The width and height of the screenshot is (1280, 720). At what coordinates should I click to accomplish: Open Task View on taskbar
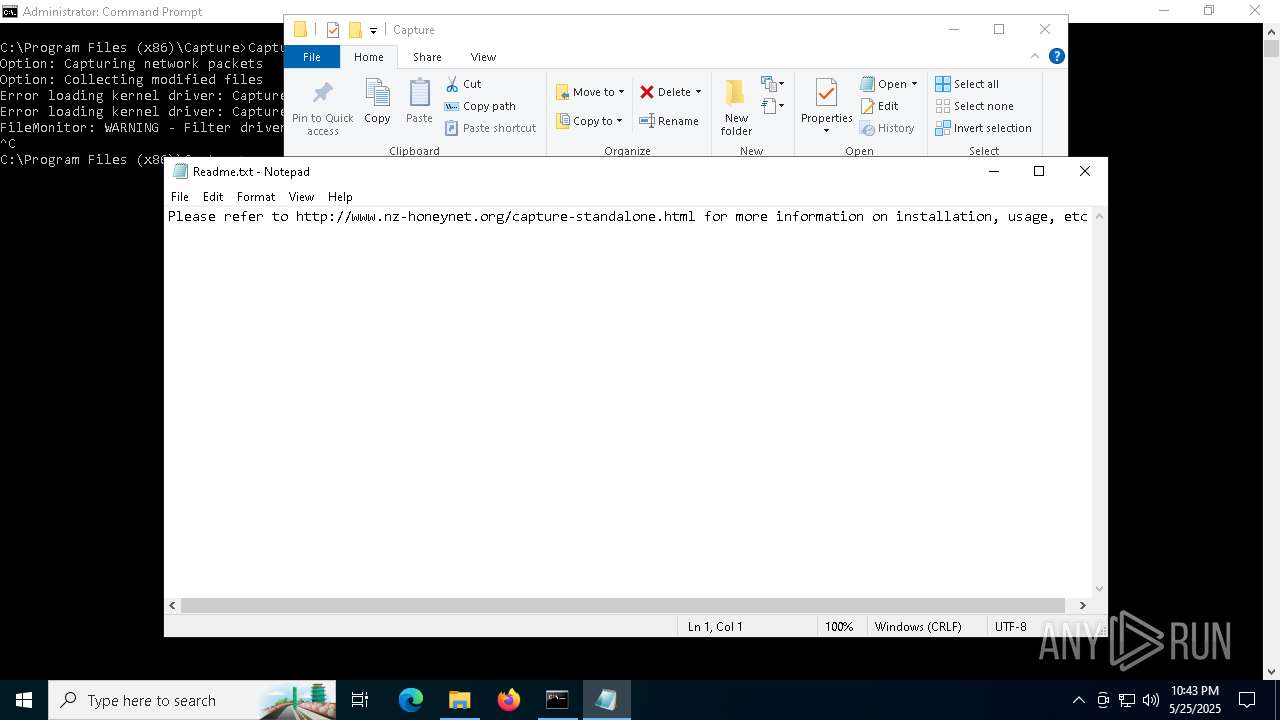pos(361,700)
